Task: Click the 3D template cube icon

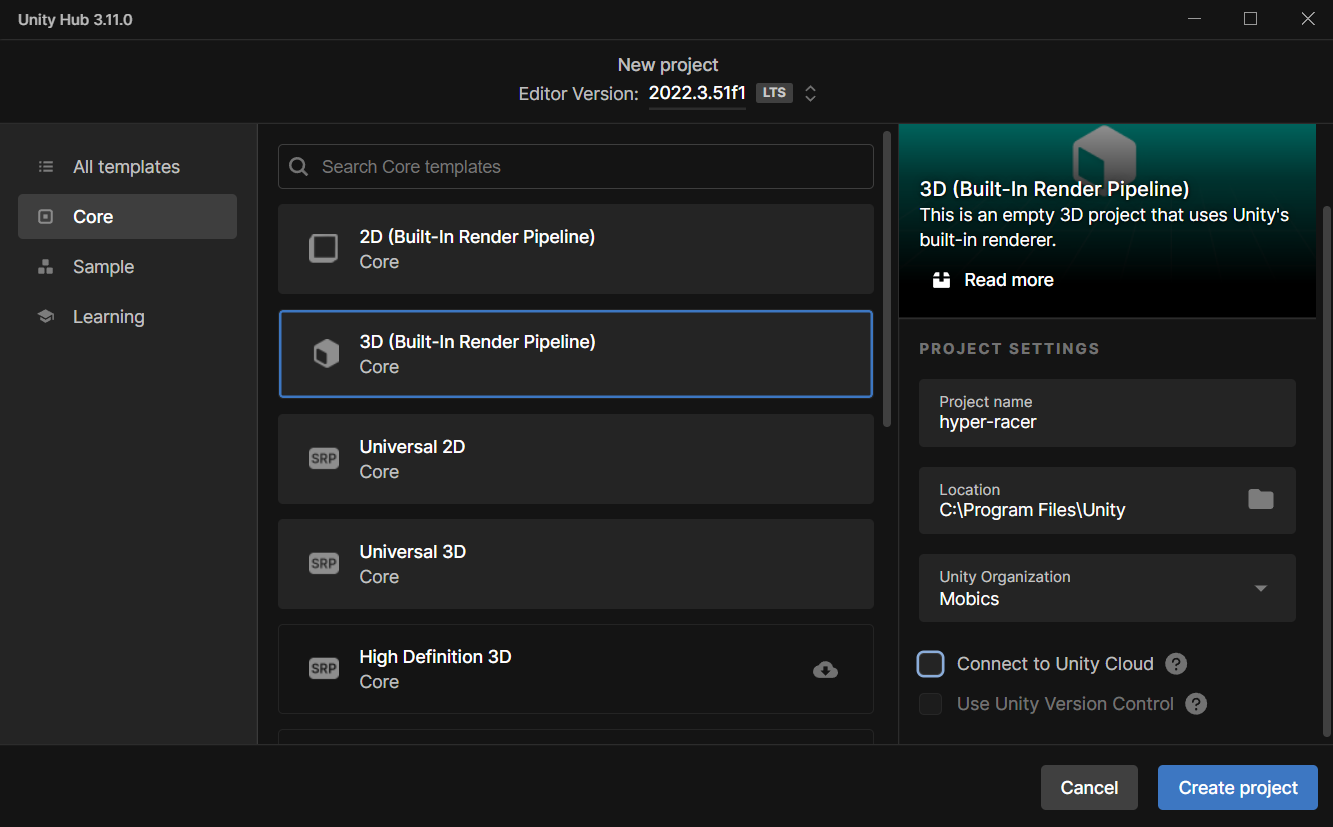Action: pos(326,354)
